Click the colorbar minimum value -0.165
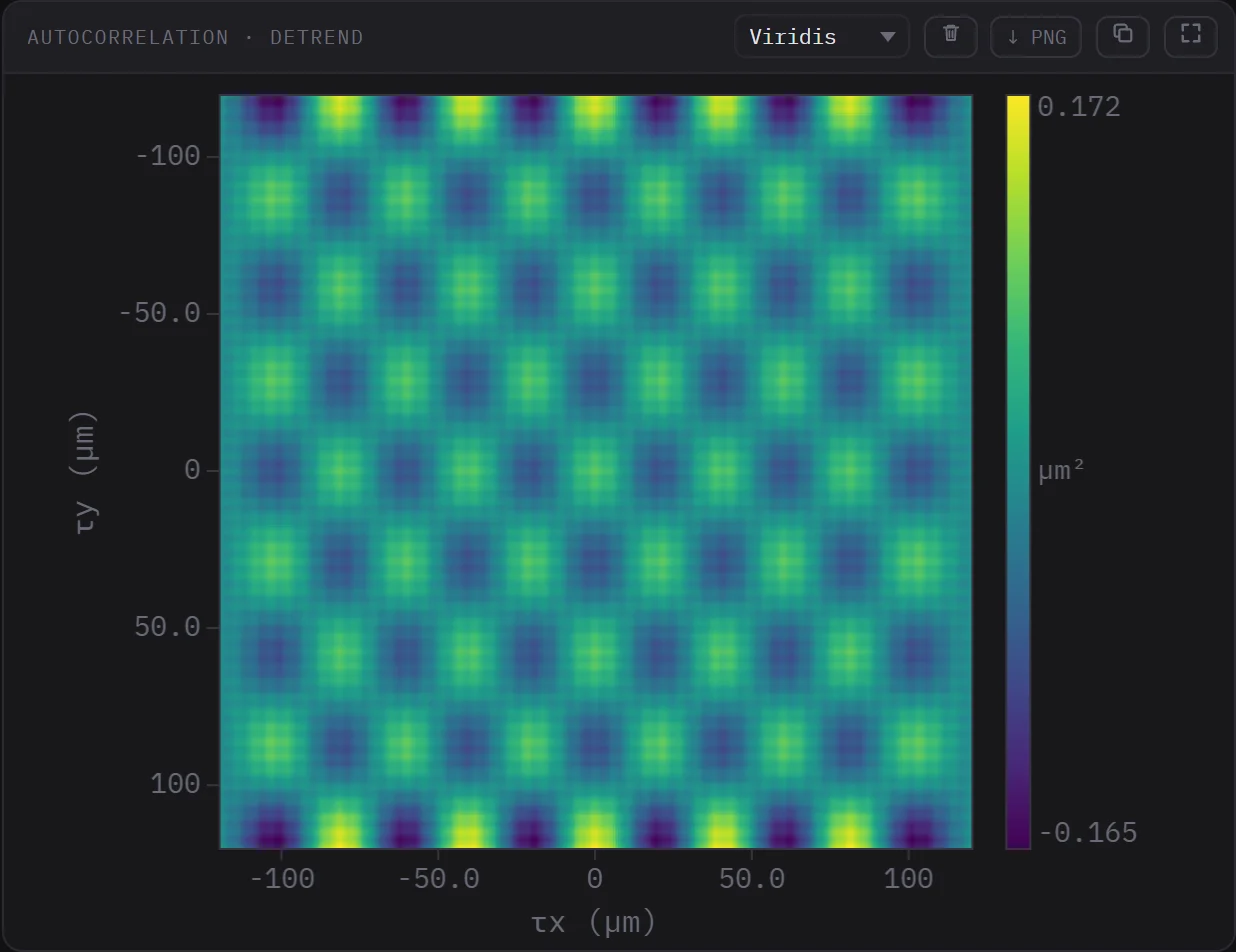This screenshot has height=952, width=1236. (1088, 833)
